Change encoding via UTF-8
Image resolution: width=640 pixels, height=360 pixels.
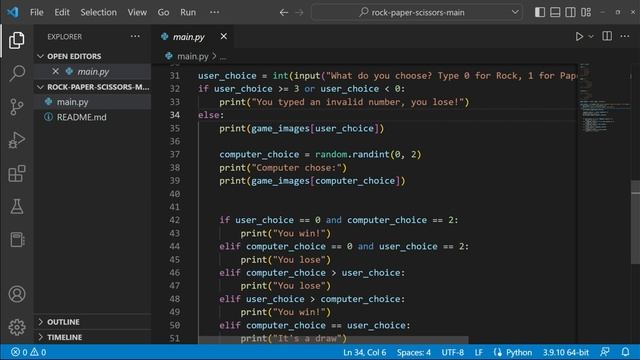pos(452,352)
